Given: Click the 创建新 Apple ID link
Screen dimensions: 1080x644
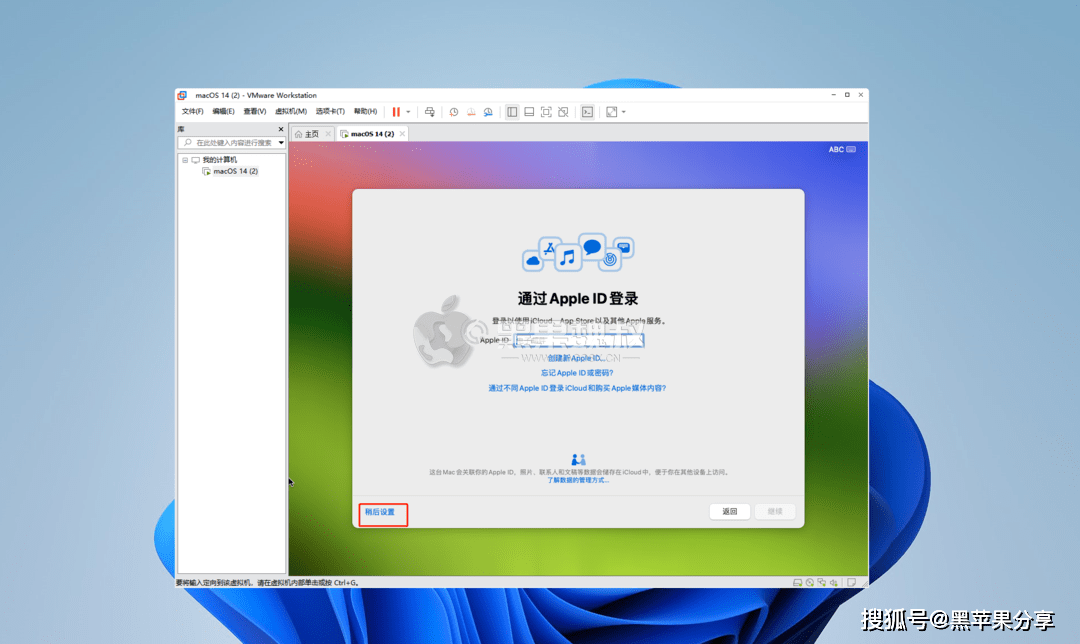Looking at the screenshot, I should click(577, 358).
